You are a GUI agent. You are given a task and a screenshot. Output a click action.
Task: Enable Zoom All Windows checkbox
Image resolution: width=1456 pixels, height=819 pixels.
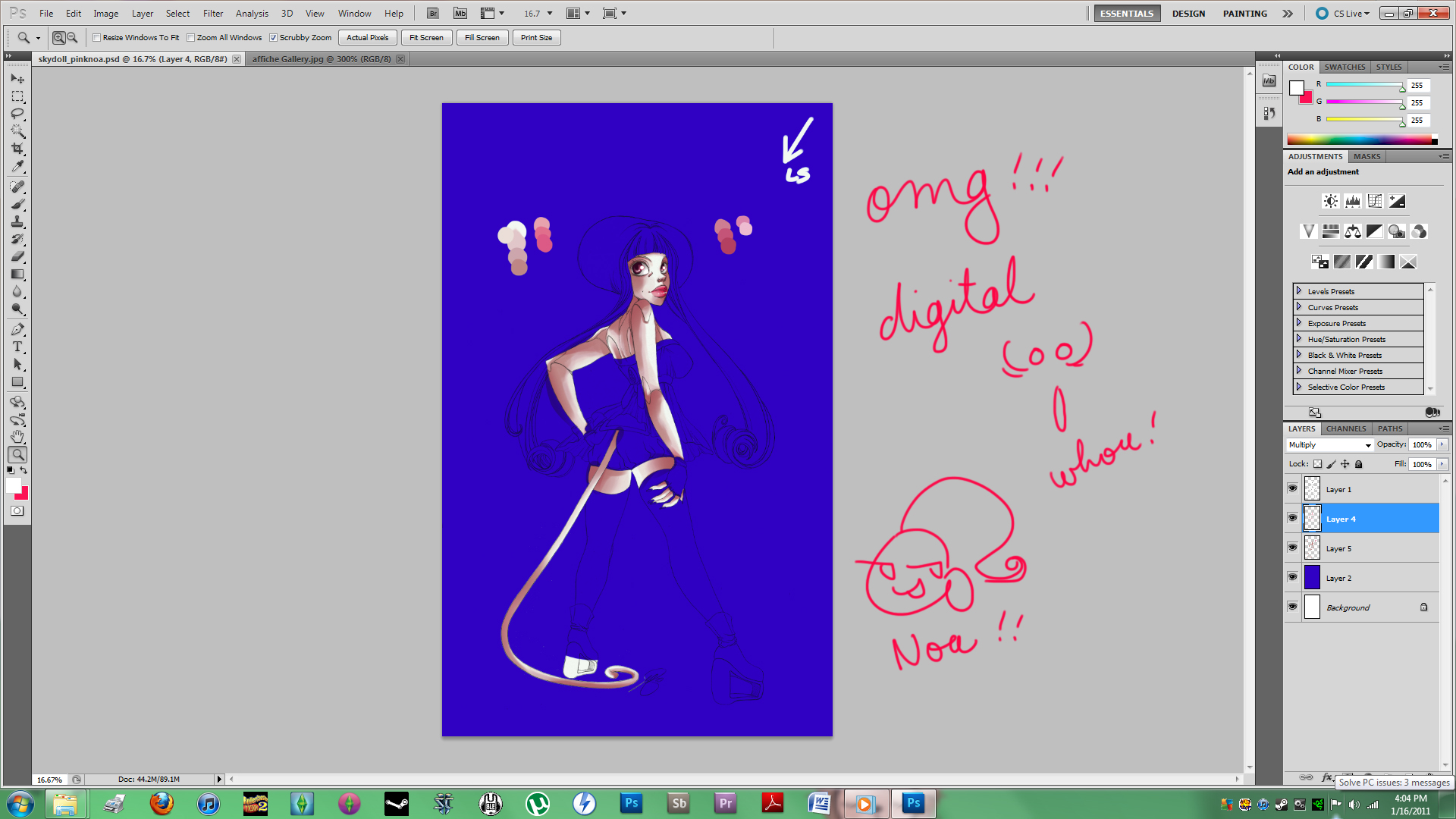[190, 37]
